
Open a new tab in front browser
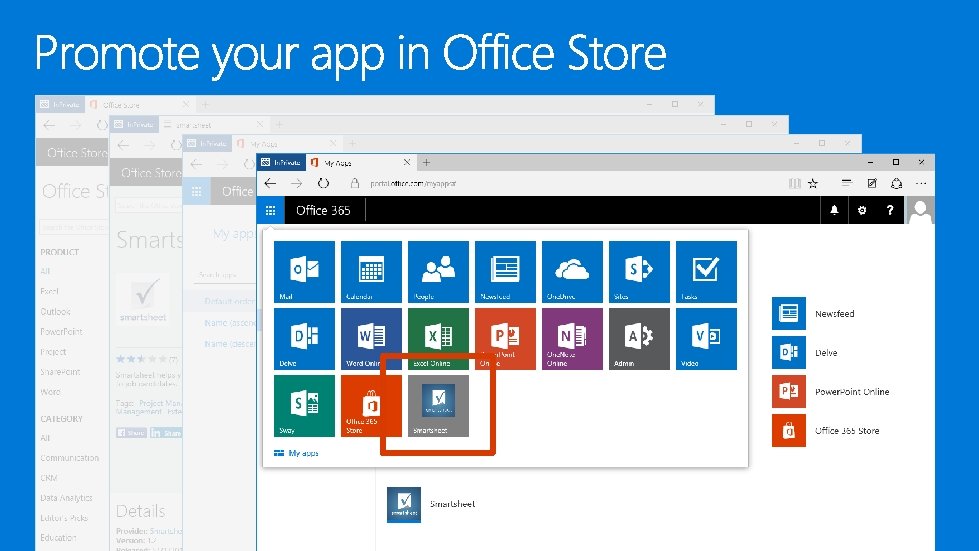coord(426,162)
